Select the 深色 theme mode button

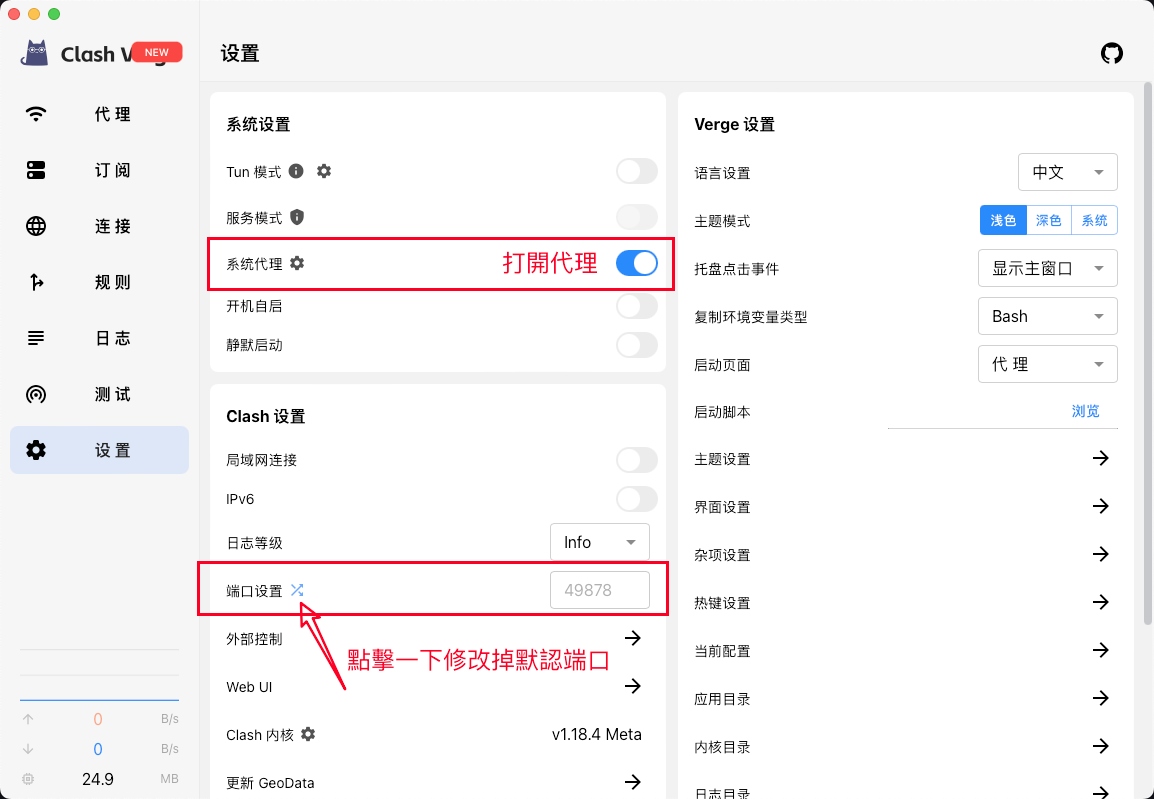pos(1048,220)
